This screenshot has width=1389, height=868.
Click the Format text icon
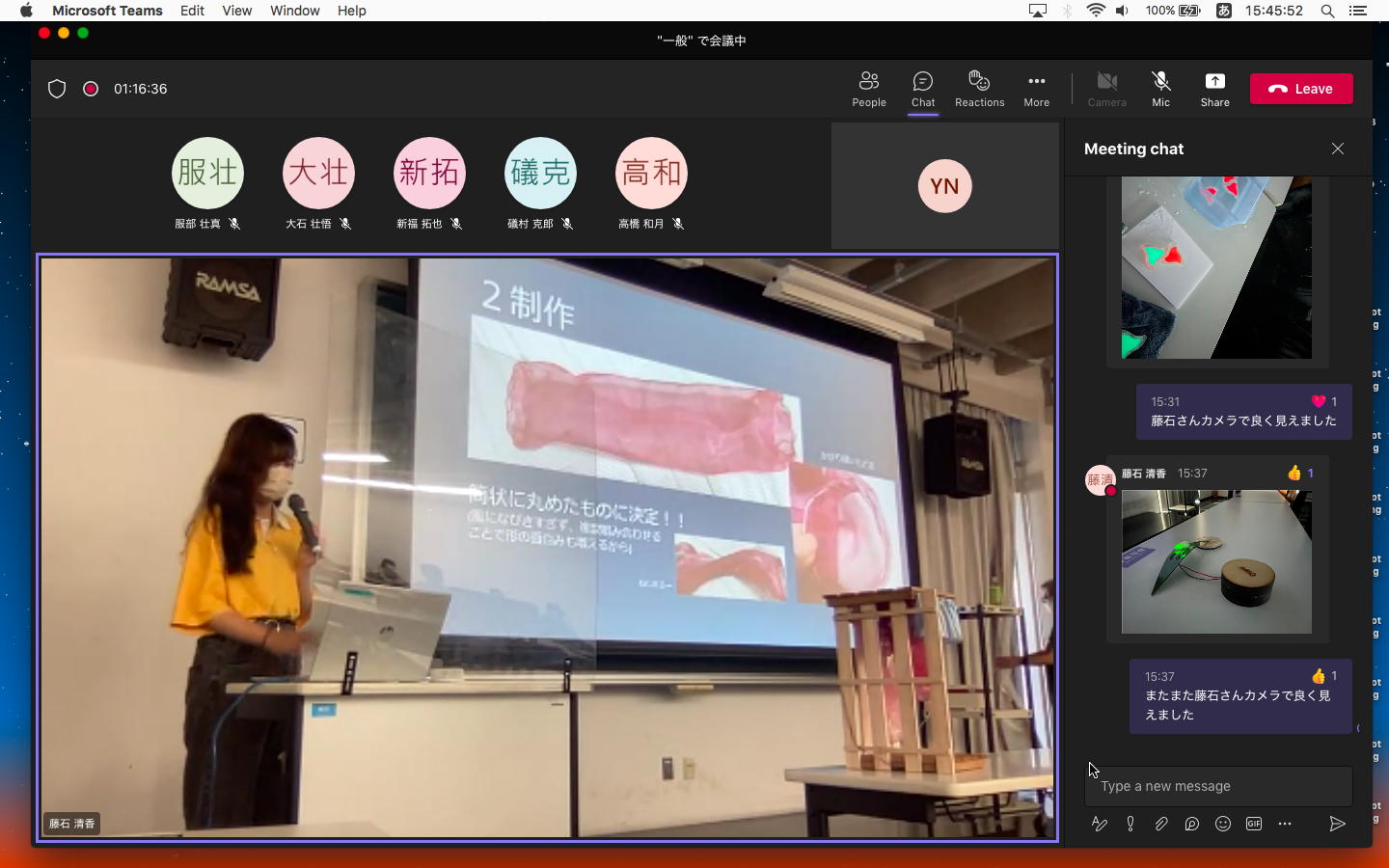[1100, 824]
